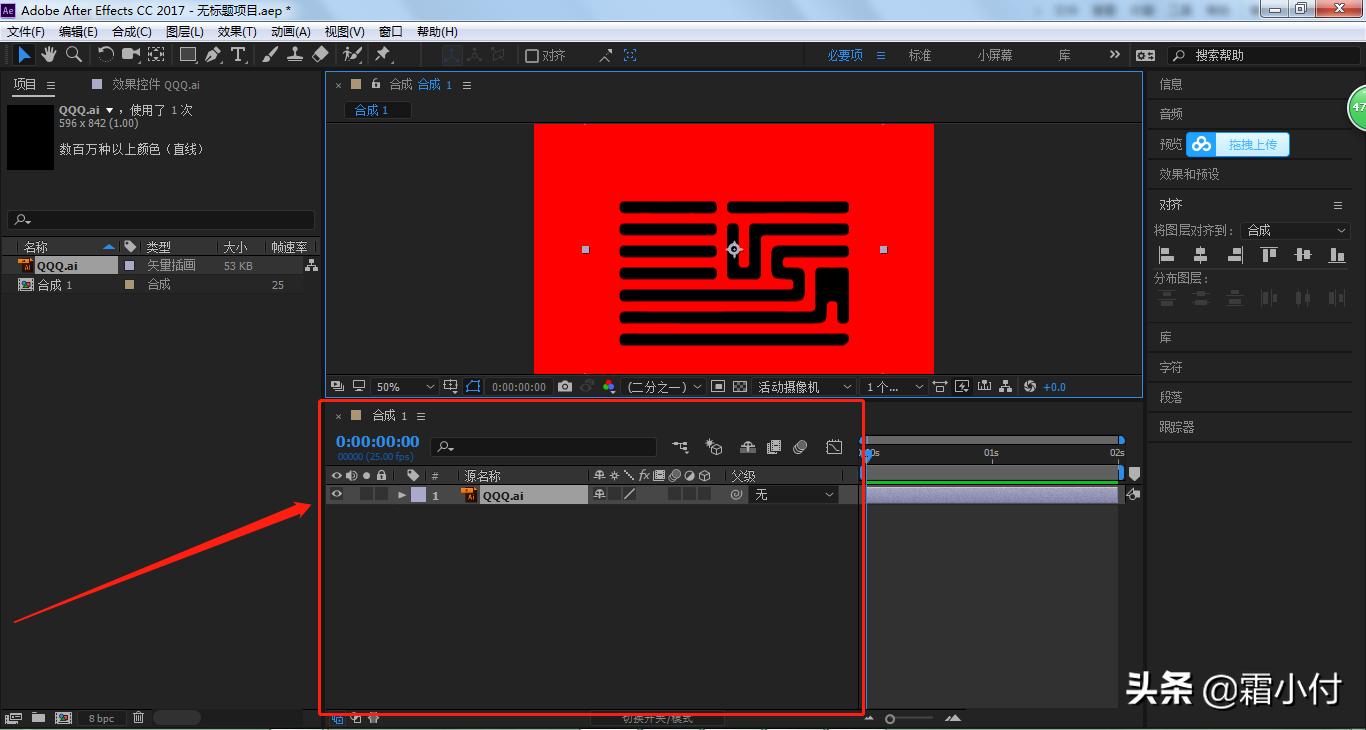Image resolution: width=1366 pixels, height=730 pixels.
Task: Toggle transparency grid in viewer
Action: (740, 387)
